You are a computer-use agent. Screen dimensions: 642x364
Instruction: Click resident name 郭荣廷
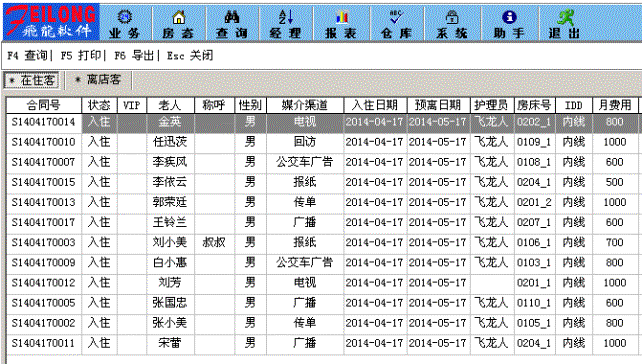click(x=170, y=202)
